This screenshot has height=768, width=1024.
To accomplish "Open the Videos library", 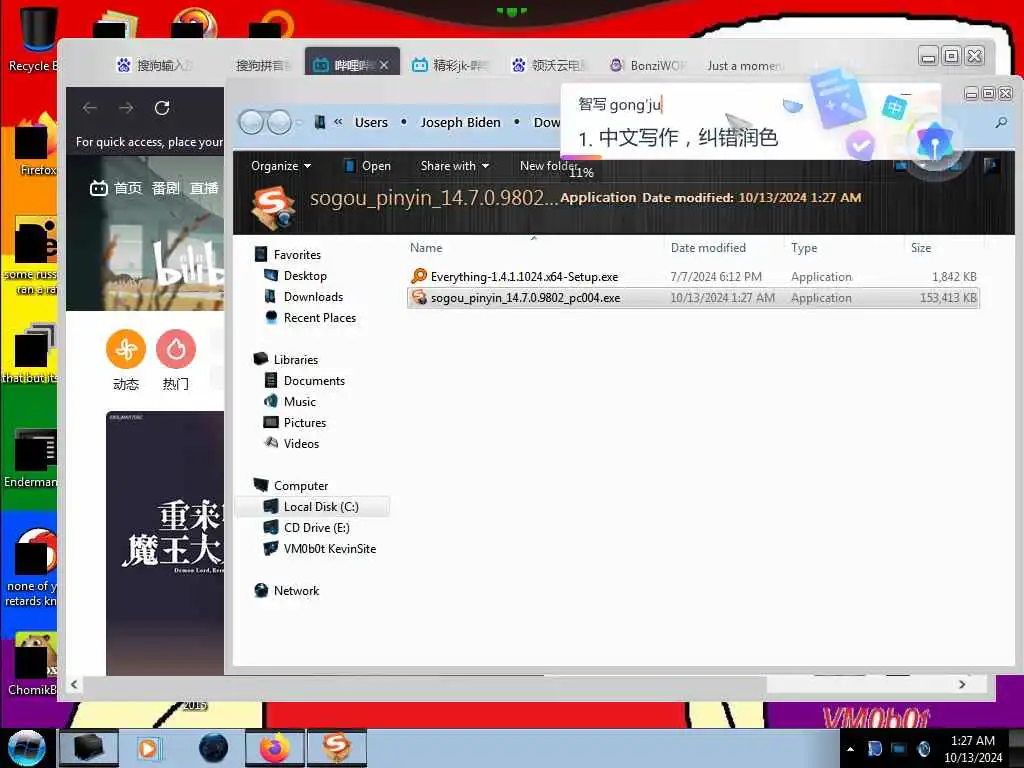I will pos(291,443).
